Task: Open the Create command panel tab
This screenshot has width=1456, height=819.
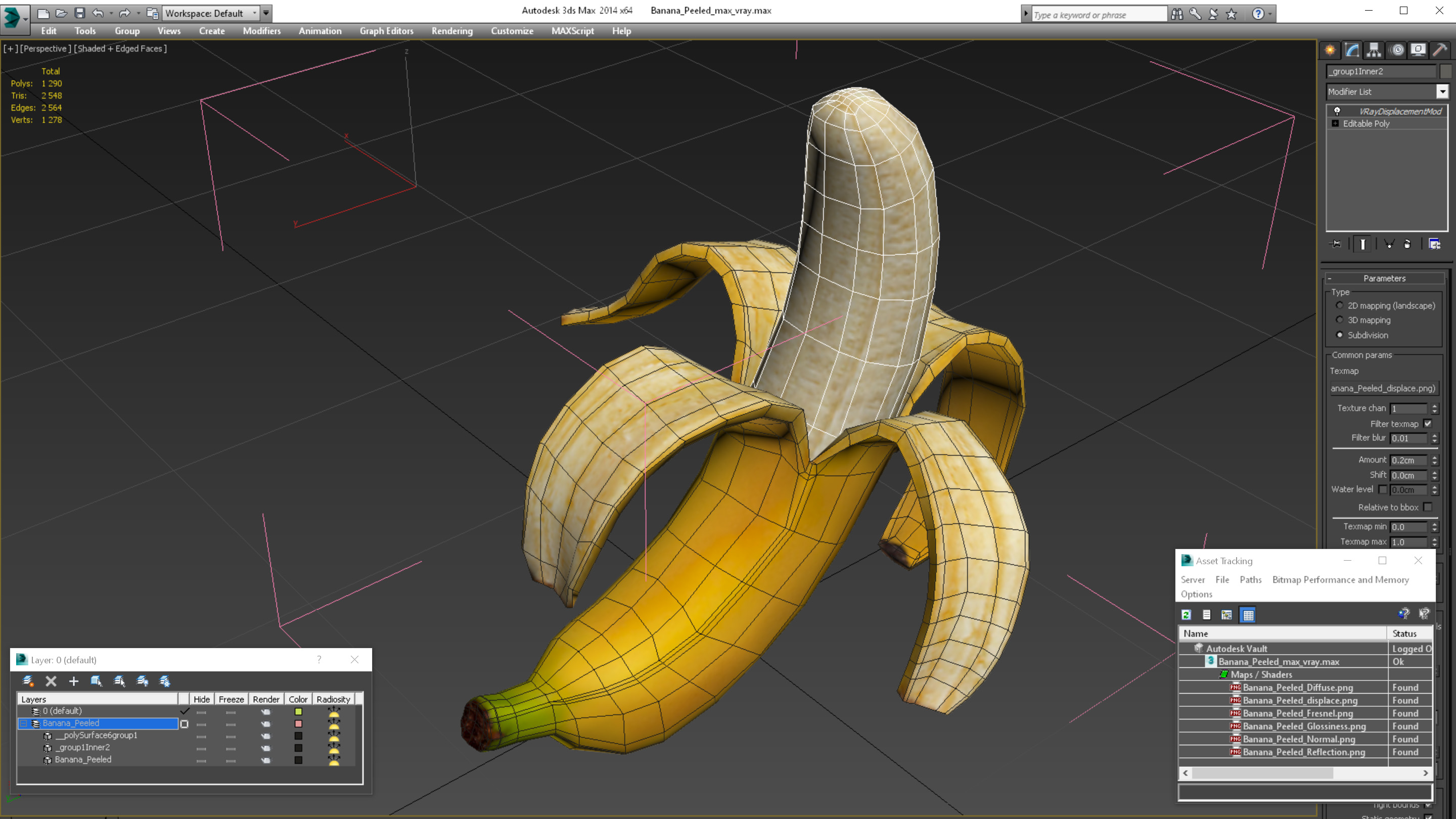Action: point(1330,50)
